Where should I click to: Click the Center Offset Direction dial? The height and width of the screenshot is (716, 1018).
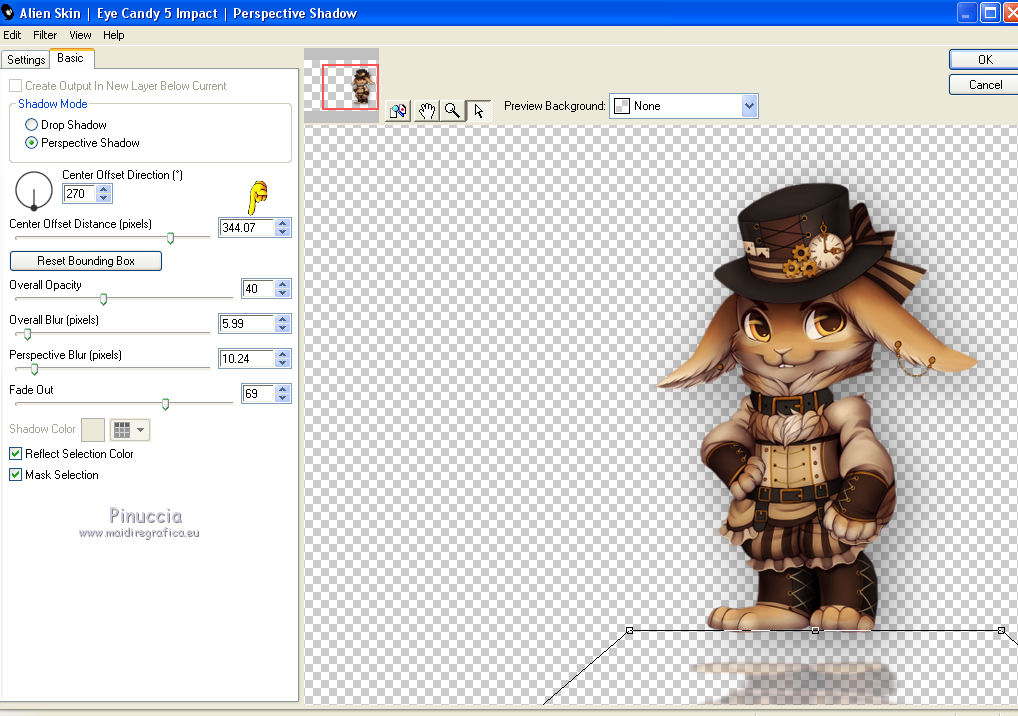pos(34,190)
